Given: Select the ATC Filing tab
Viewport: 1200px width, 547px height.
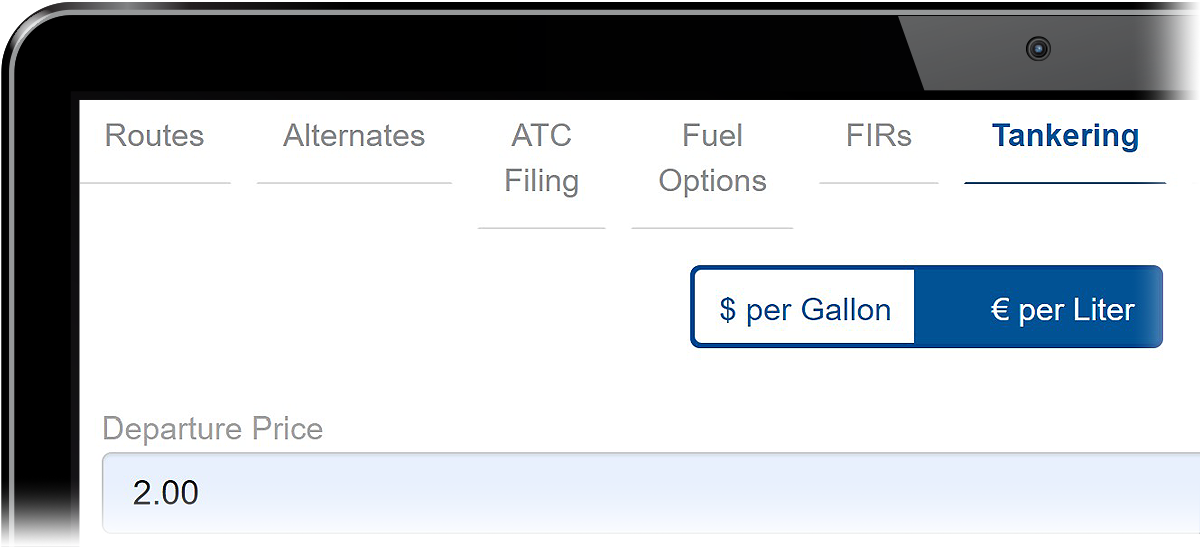Looking at the screenshot, I should click(541, 158).
